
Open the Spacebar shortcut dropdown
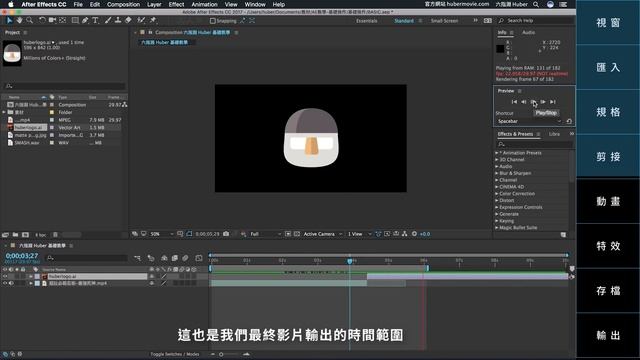(x=529, y=121)
